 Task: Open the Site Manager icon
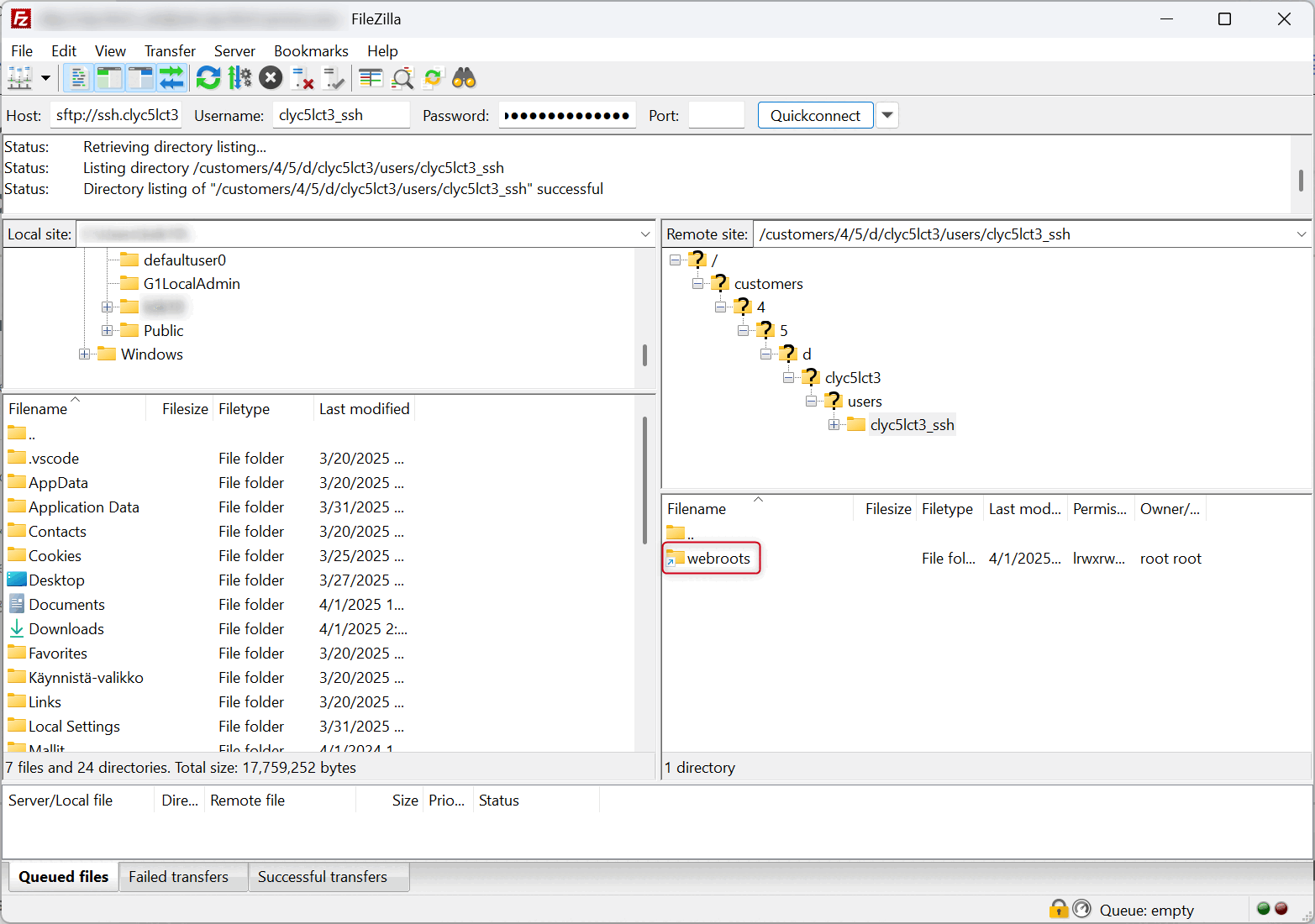coord(19,79)
